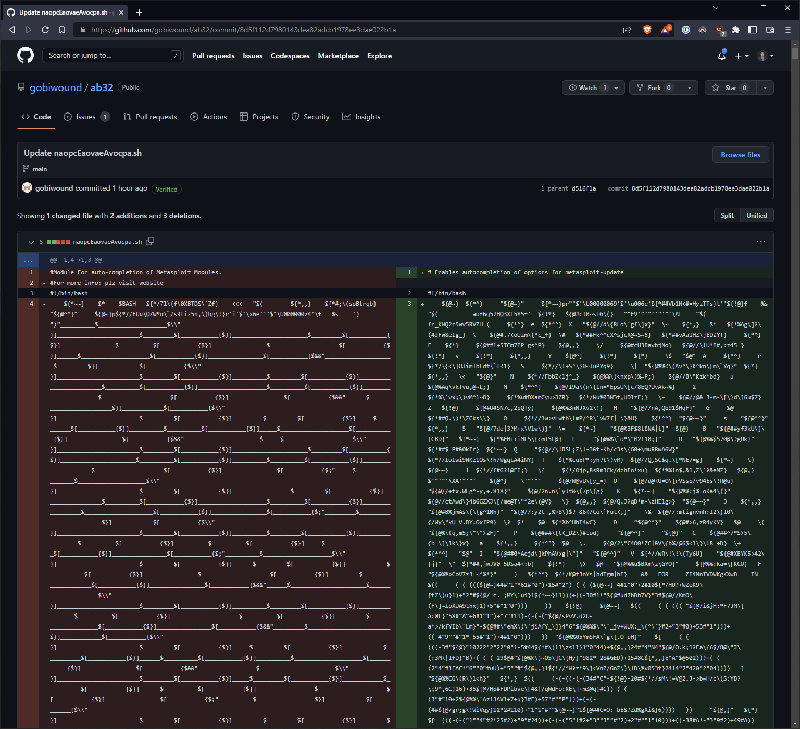Reload the page
Screen dimensions: 800x729
[x=45, y=30]
